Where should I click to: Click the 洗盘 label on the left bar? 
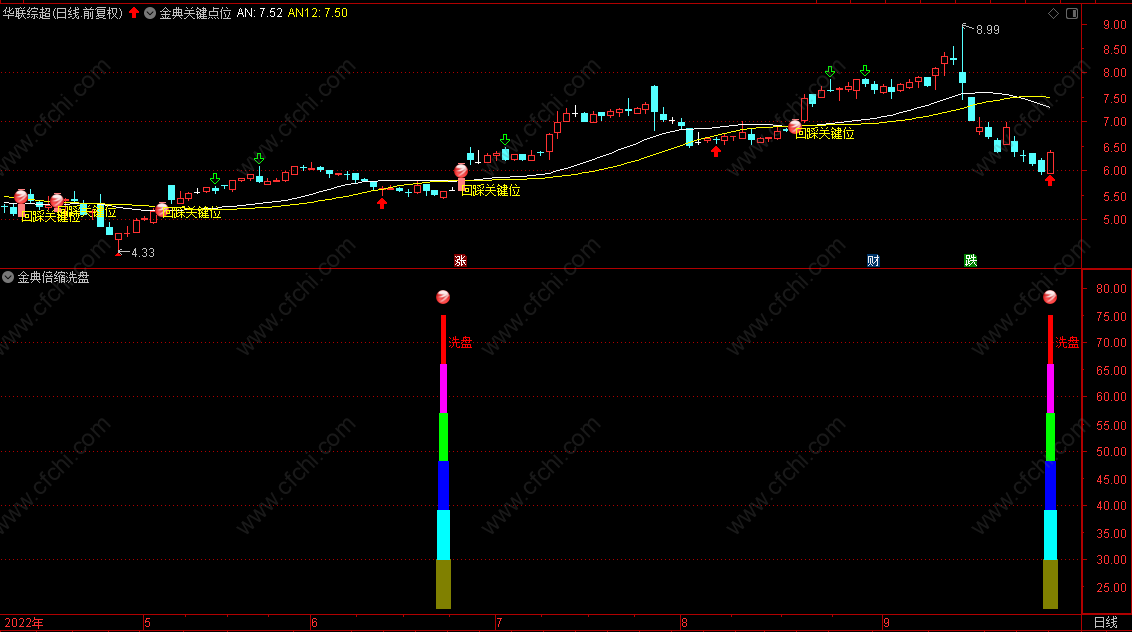(x=460, y=342)
